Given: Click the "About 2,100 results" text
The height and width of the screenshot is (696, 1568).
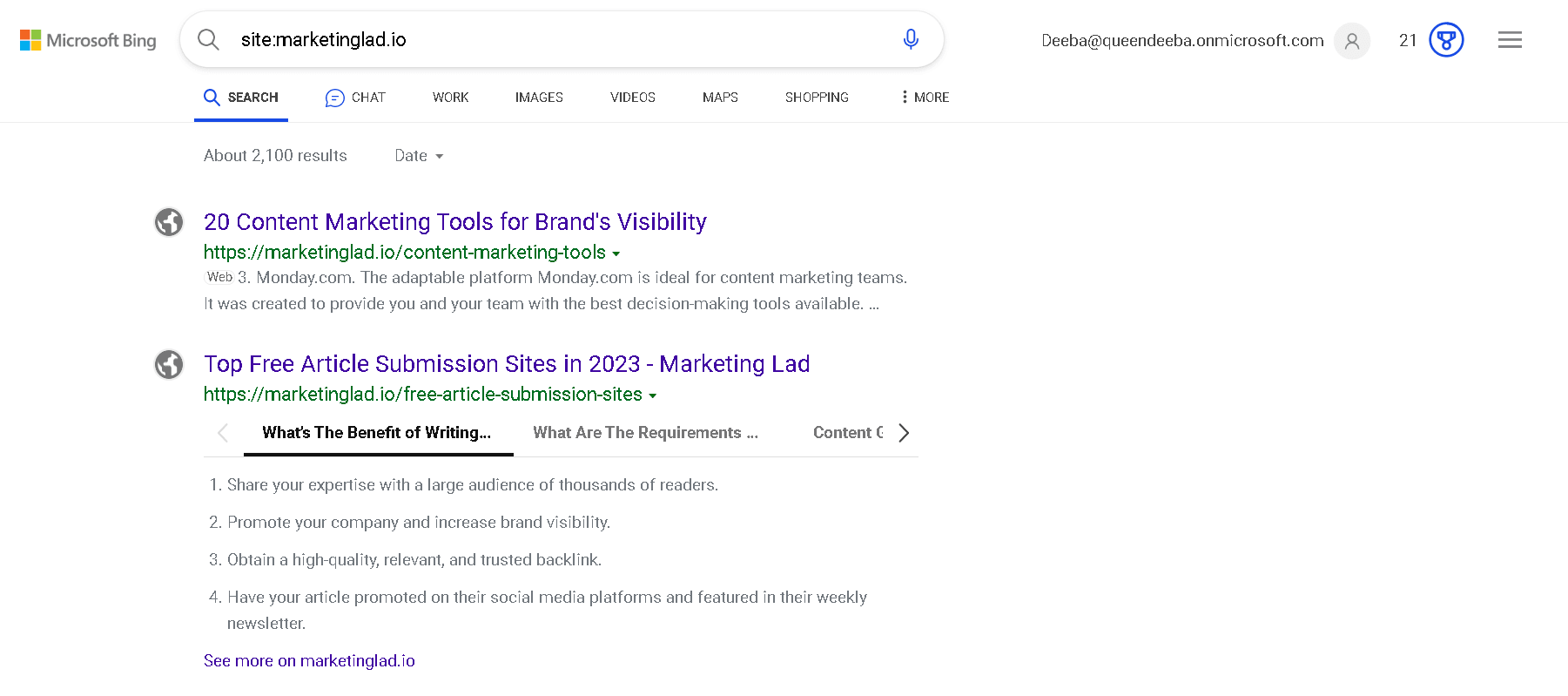Looking at the screenshot, I should pyautogui.click(x=275, y=156).
